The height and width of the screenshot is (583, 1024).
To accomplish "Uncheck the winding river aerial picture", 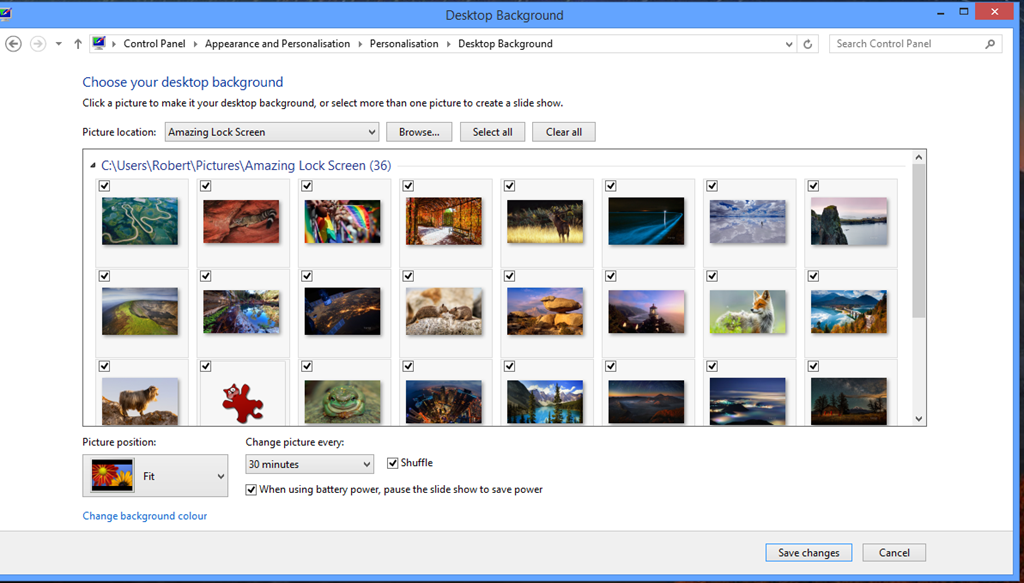I will click(104, 186).
